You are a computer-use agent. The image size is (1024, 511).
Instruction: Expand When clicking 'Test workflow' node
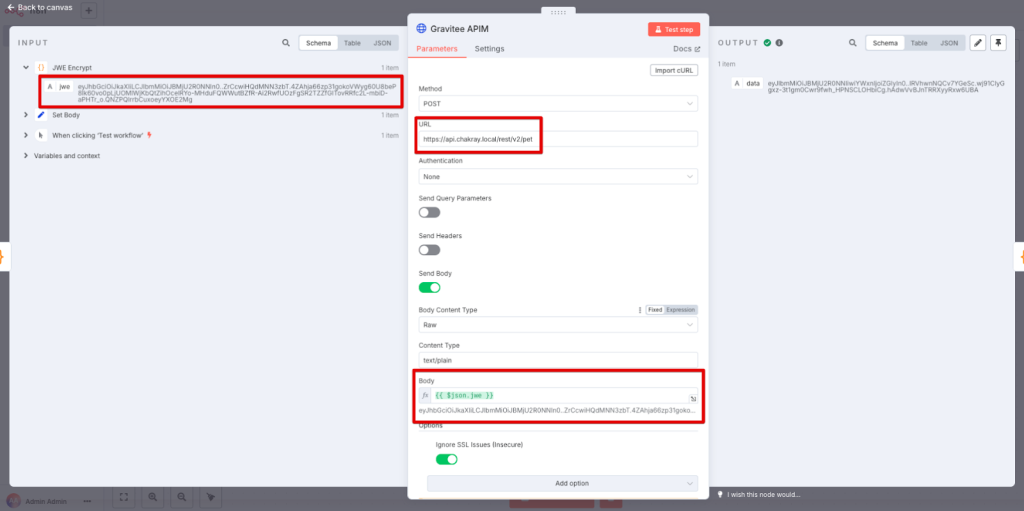click(x=25, y=135)
